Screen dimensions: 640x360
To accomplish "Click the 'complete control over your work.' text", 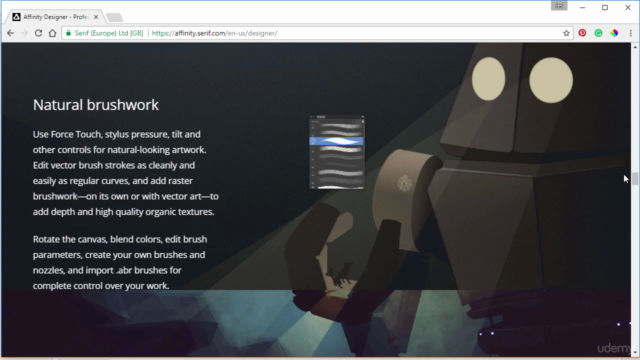I will [101, 286].
